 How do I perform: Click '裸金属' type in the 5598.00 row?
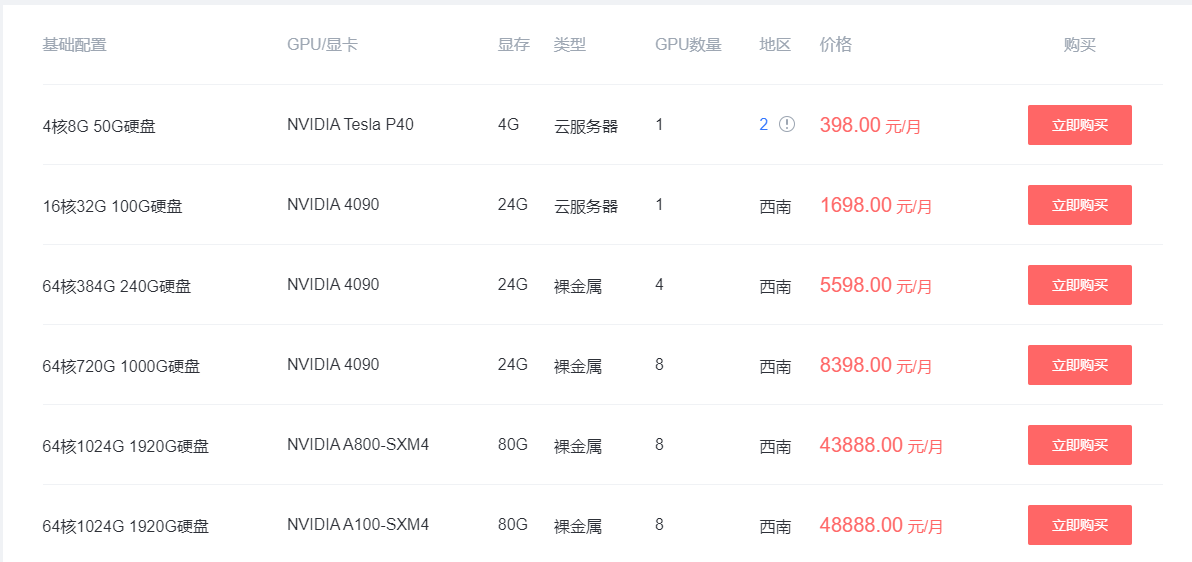tap(578, 287)
